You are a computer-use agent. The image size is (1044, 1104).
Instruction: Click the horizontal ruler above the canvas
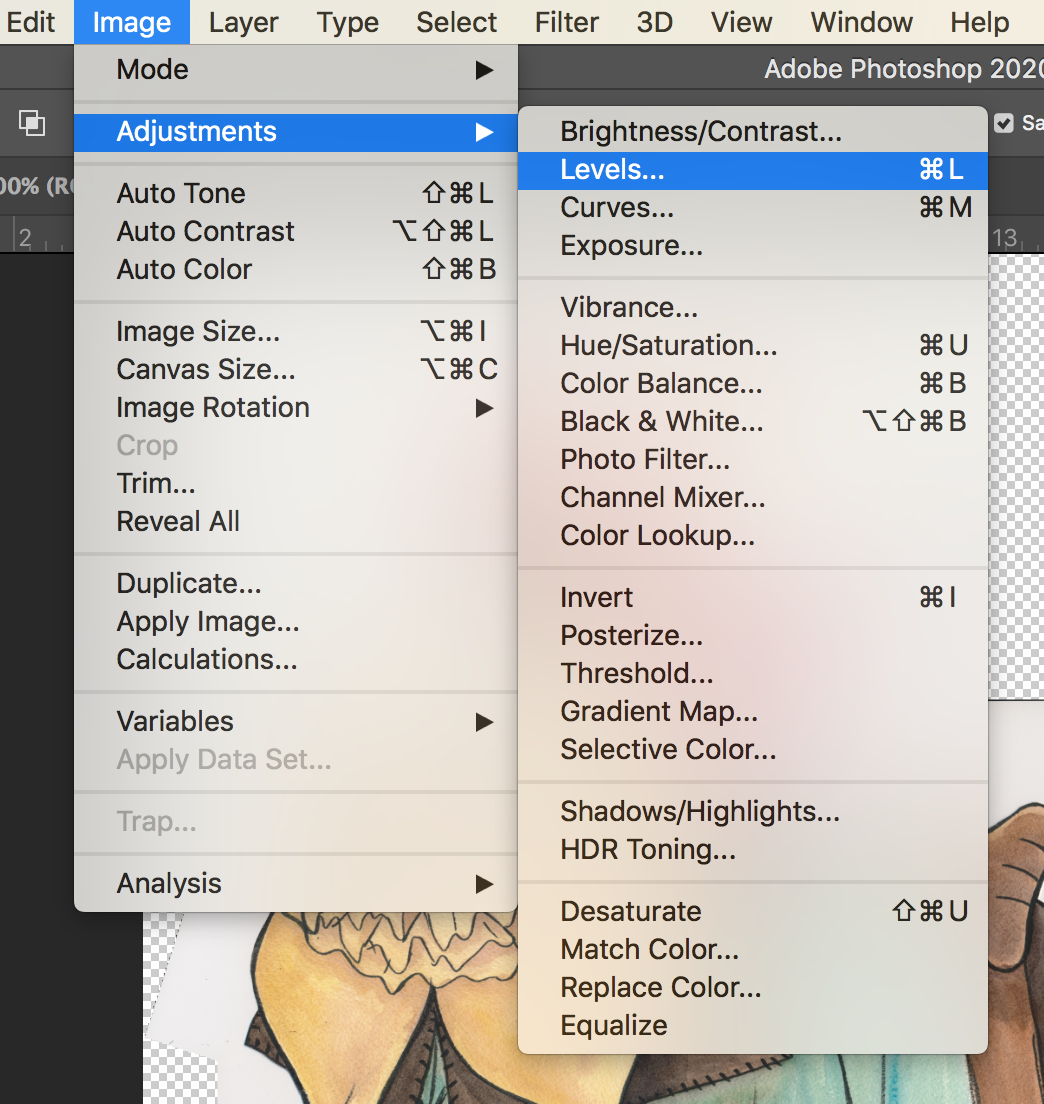click(x=40, y=238)
